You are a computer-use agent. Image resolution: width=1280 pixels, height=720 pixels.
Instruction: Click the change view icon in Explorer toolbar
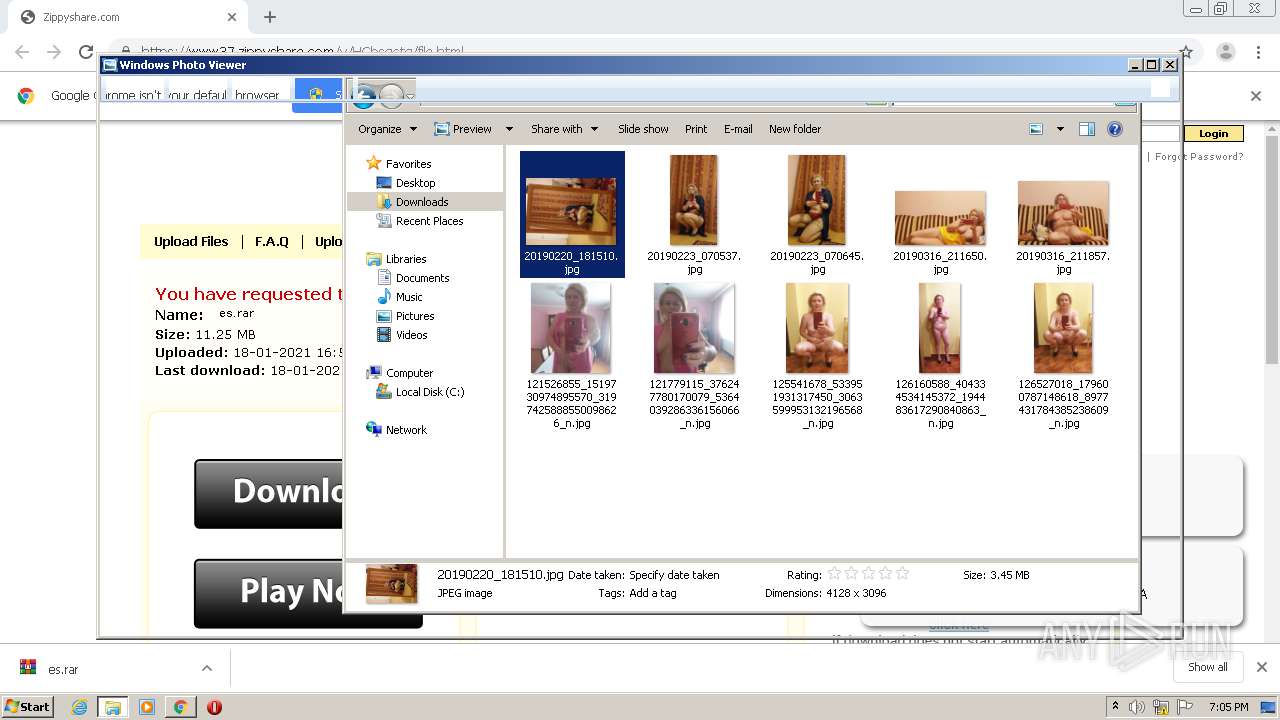point(1036,129)
